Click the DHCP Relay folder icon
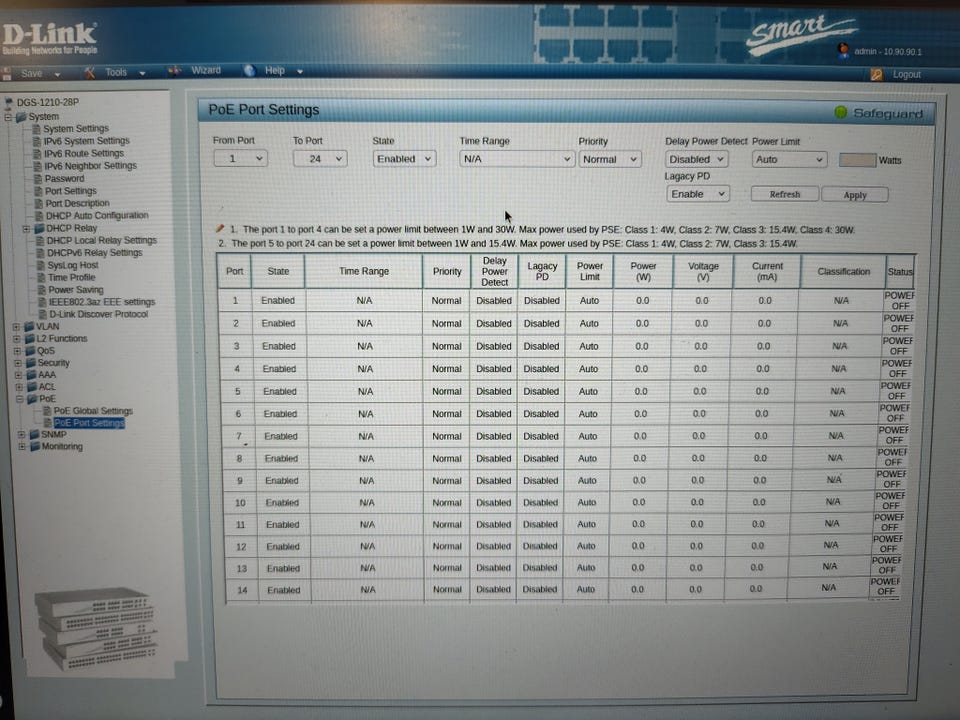 coord(40,228)
